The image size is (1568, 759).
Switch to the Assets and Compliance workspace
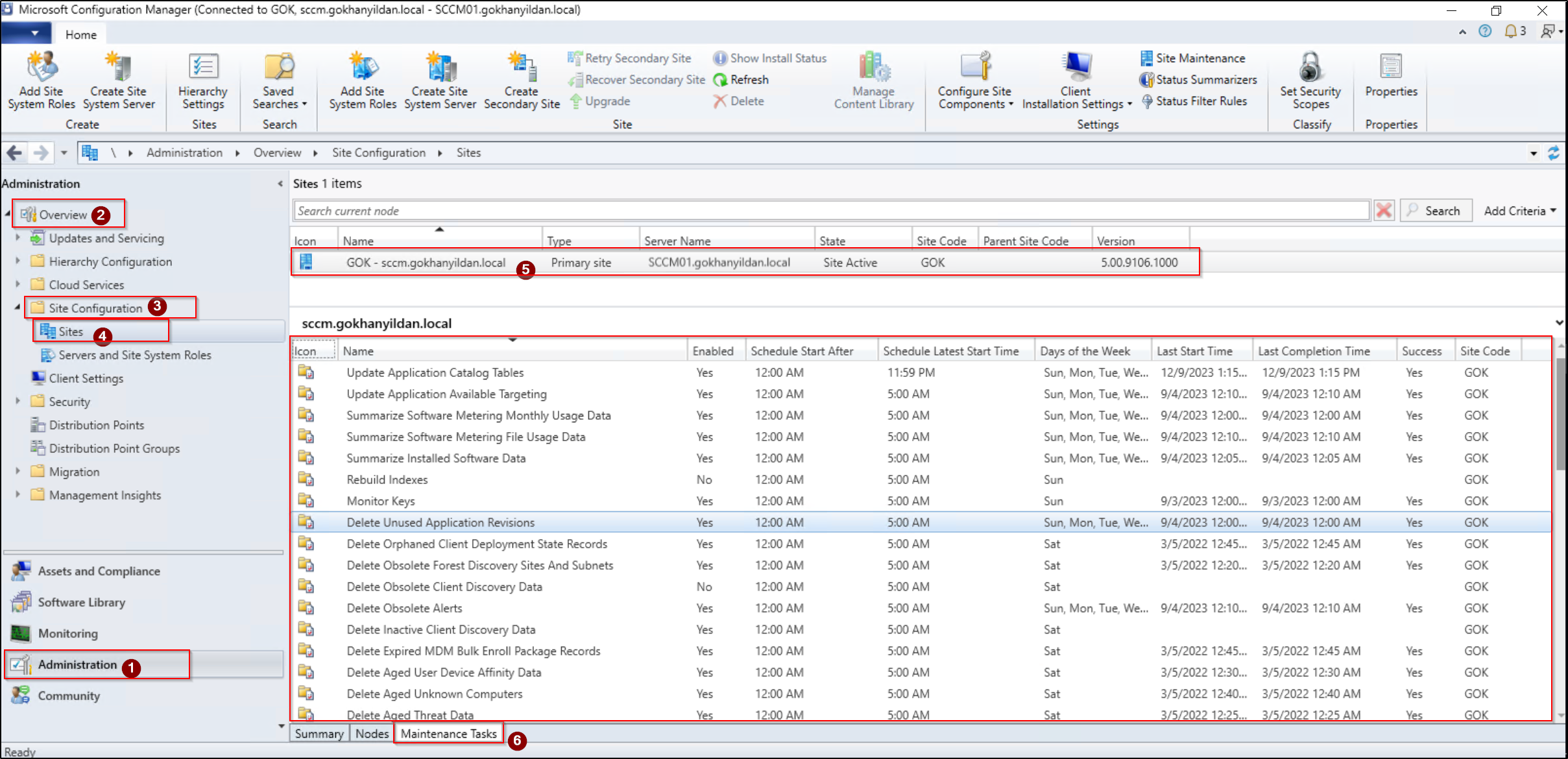[99, 571]
